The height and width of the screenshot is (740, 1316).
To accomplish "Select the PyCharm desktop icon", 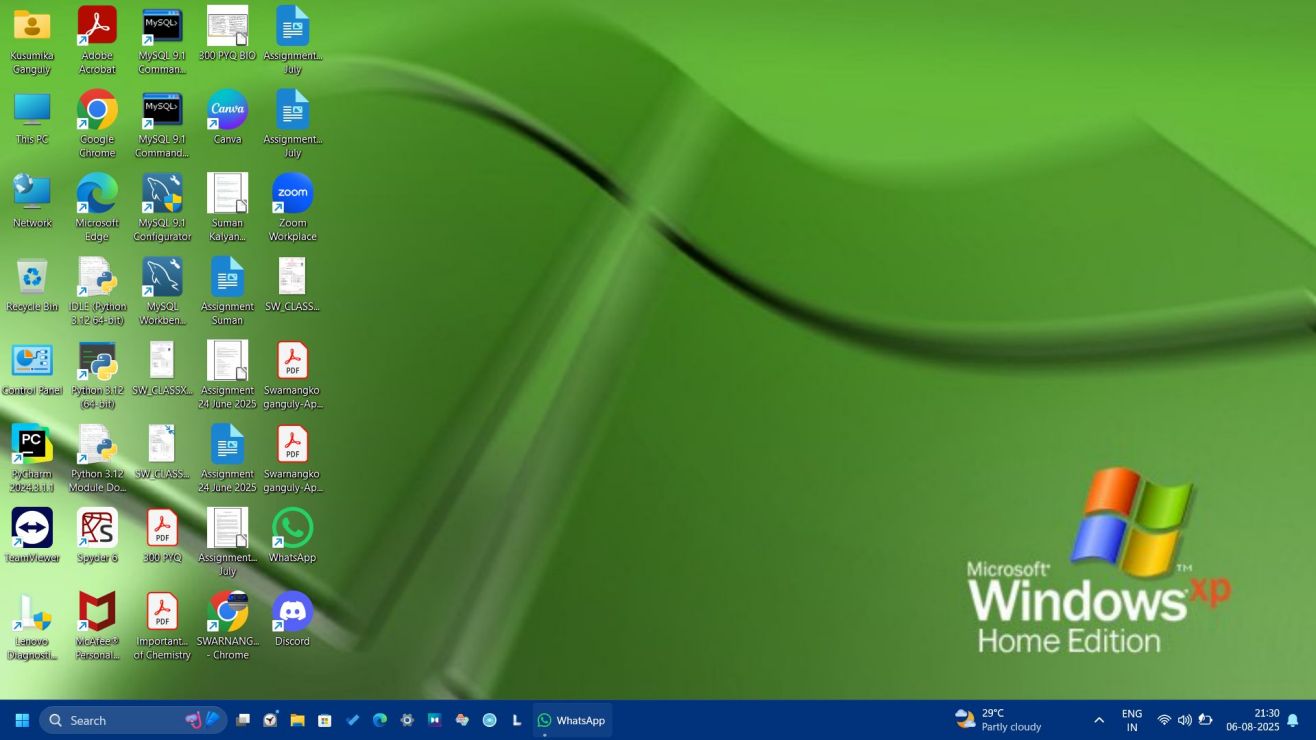I will click(x=32, y=445).
